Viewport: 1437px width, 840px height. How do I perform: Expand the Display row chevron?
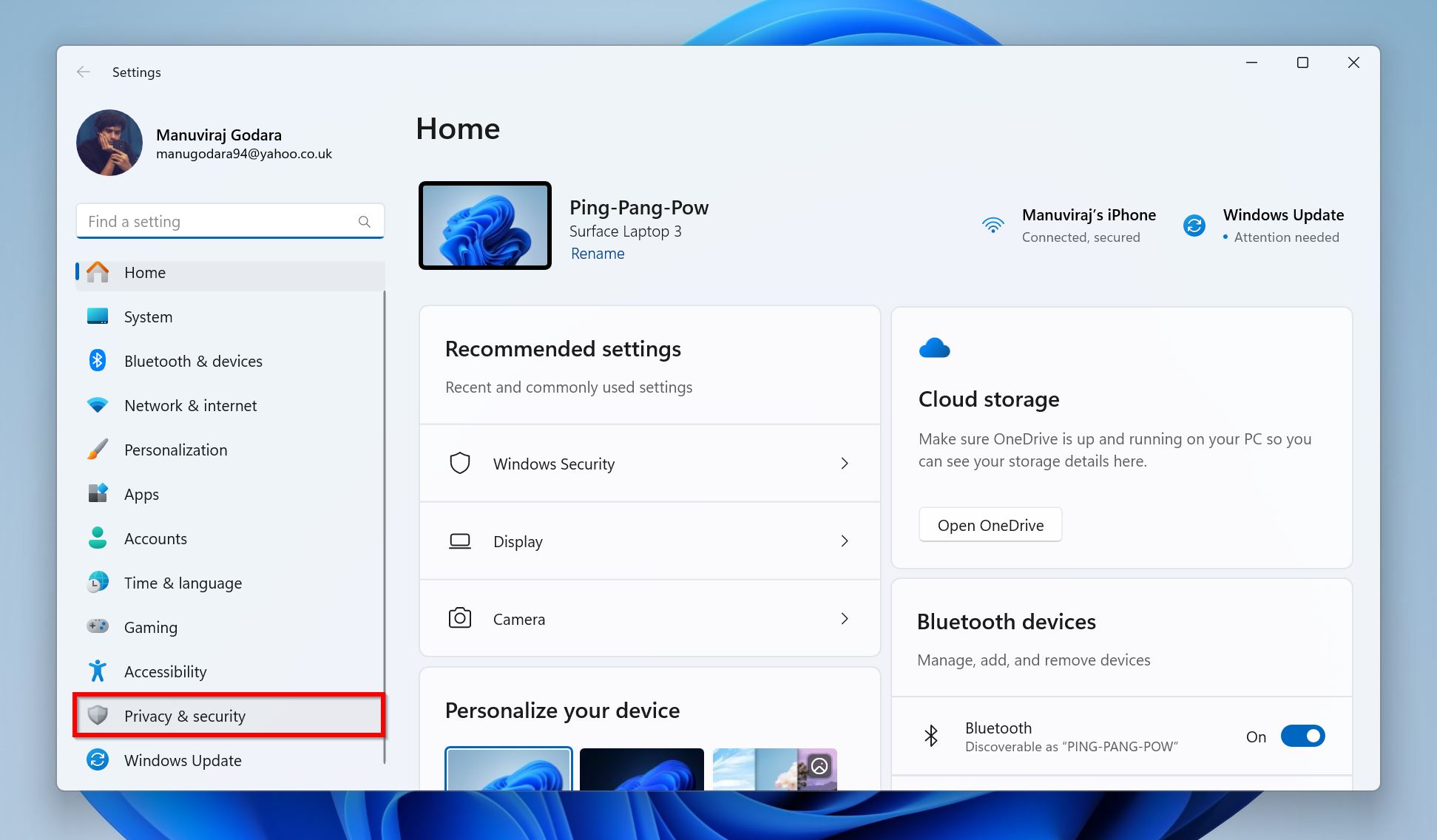tap(845, 541)
